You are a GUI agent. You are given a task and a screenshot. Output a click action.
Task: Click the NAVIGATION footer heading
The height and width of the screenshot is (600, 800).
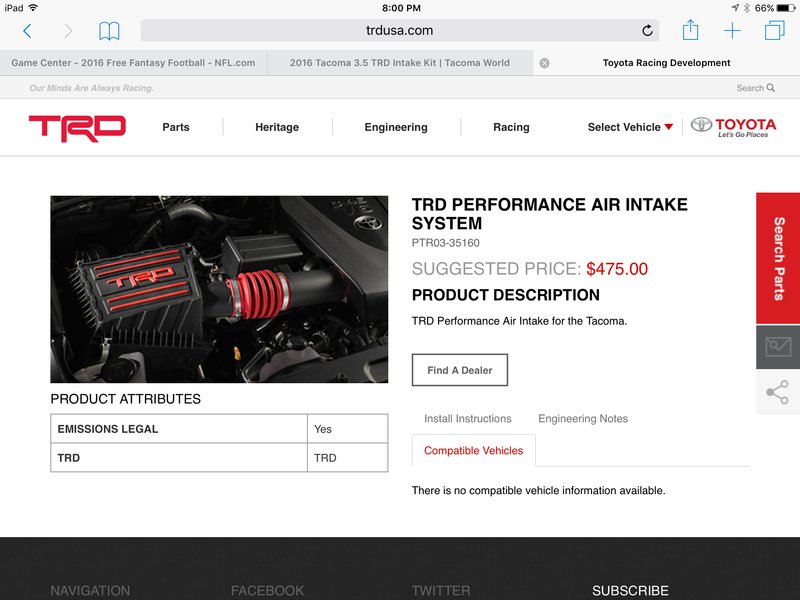click(x=90, y=591)
